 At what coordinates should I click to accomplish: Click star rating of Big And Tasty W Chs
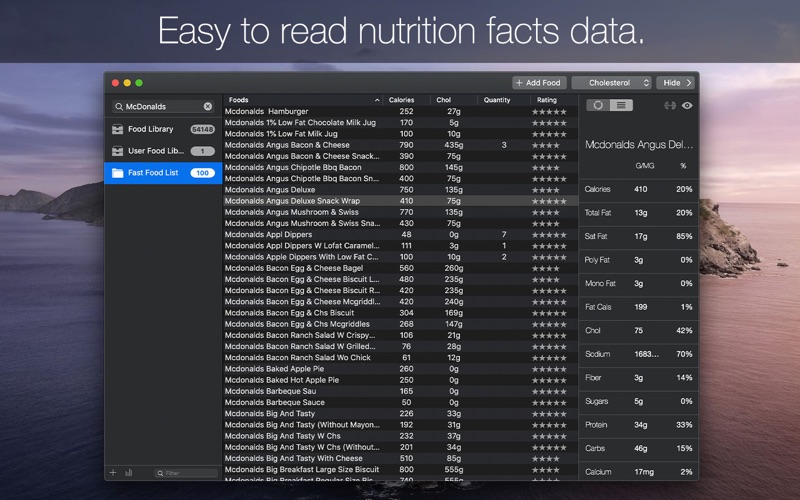tap(549, 437)
